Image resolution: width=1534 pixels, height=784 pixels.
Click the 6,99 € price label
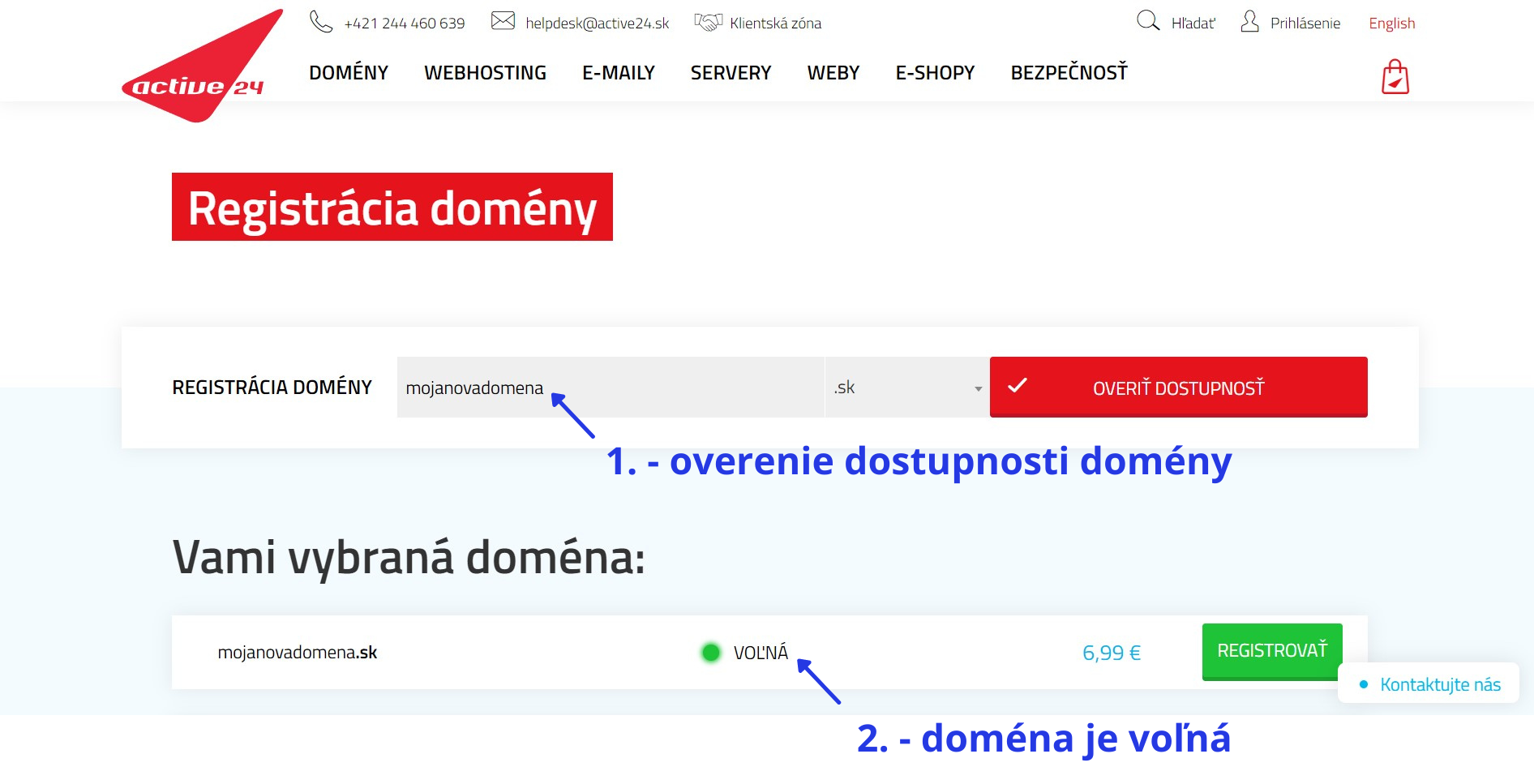pyautogui.click(x=1111, y=651)
